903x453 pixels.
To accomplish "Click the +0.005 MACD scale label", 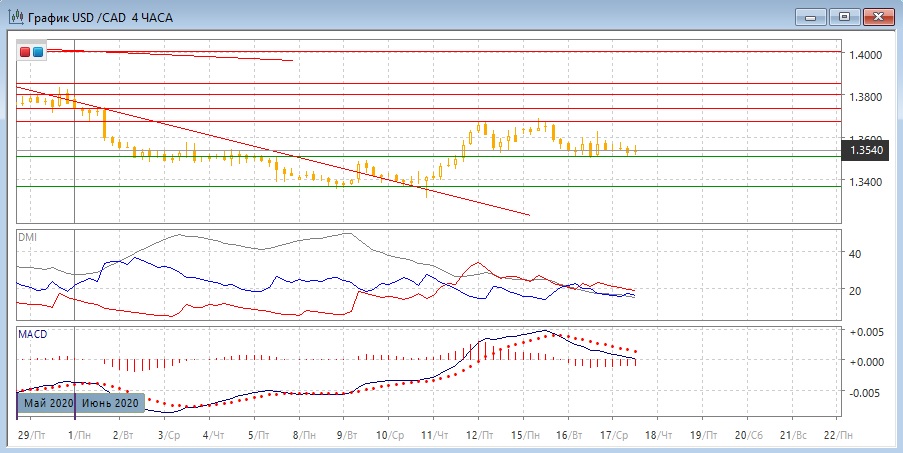I will pos(866,332).
